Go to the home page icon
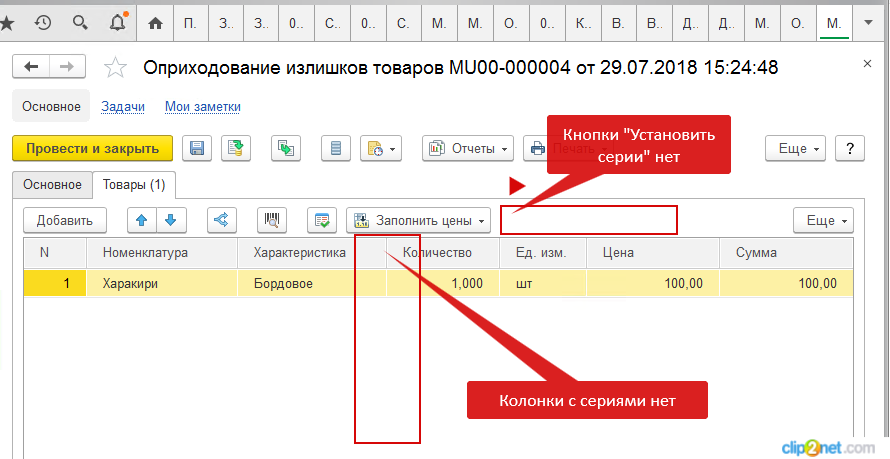 pos(155,21)
